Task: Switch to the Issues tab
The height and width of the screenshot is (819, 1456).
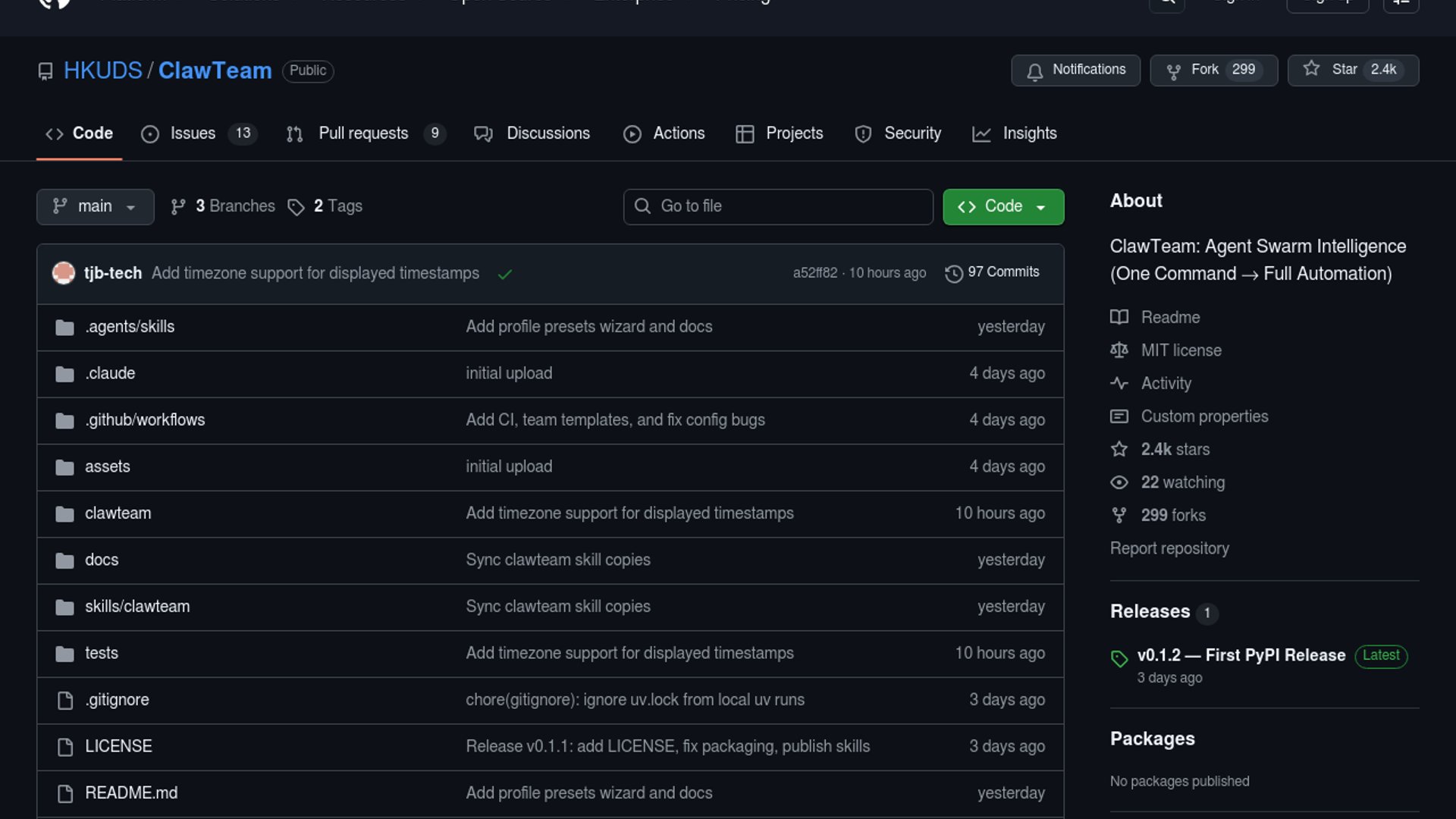Action: [x=193, y=133]
